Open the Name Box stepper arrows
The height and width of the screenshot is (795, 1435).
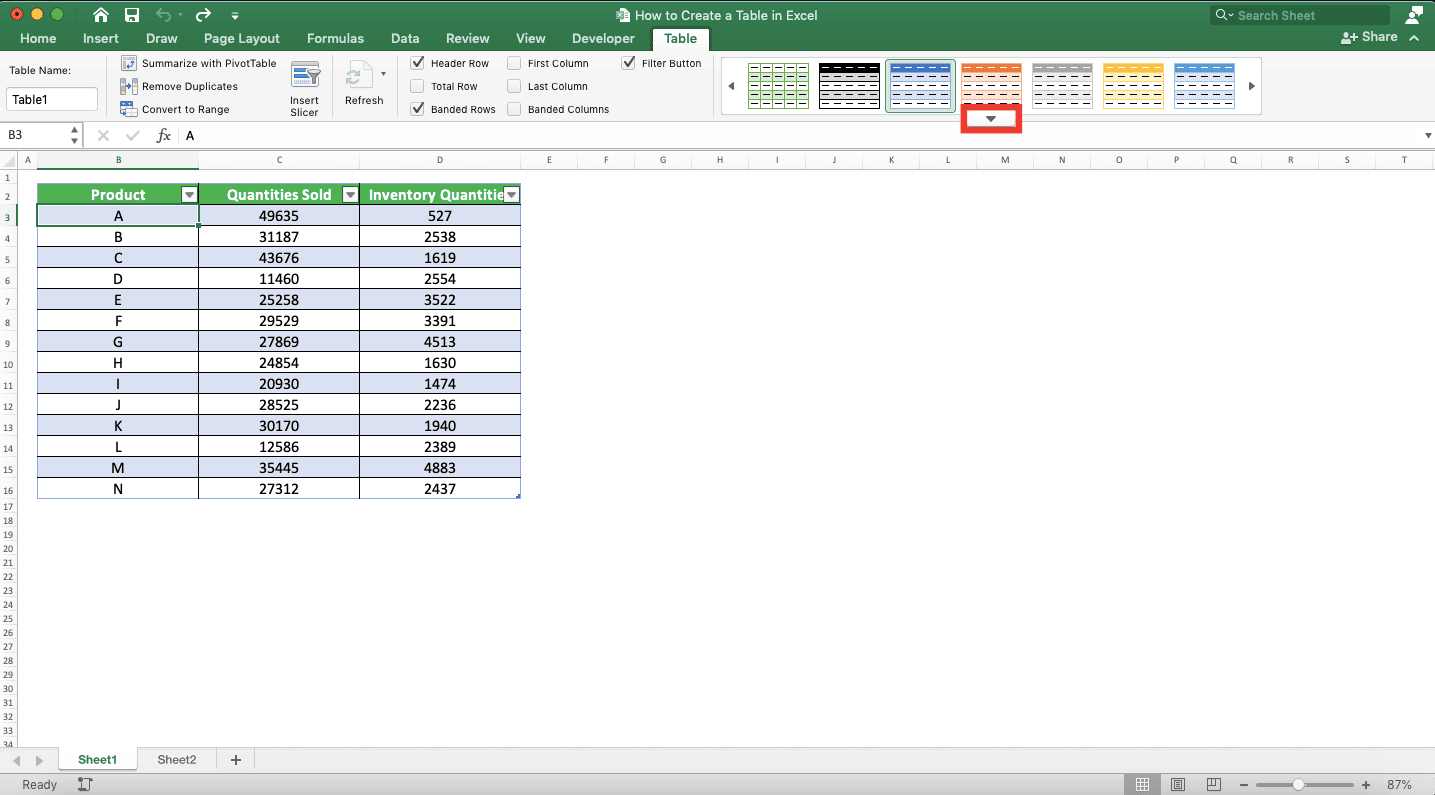75,136
